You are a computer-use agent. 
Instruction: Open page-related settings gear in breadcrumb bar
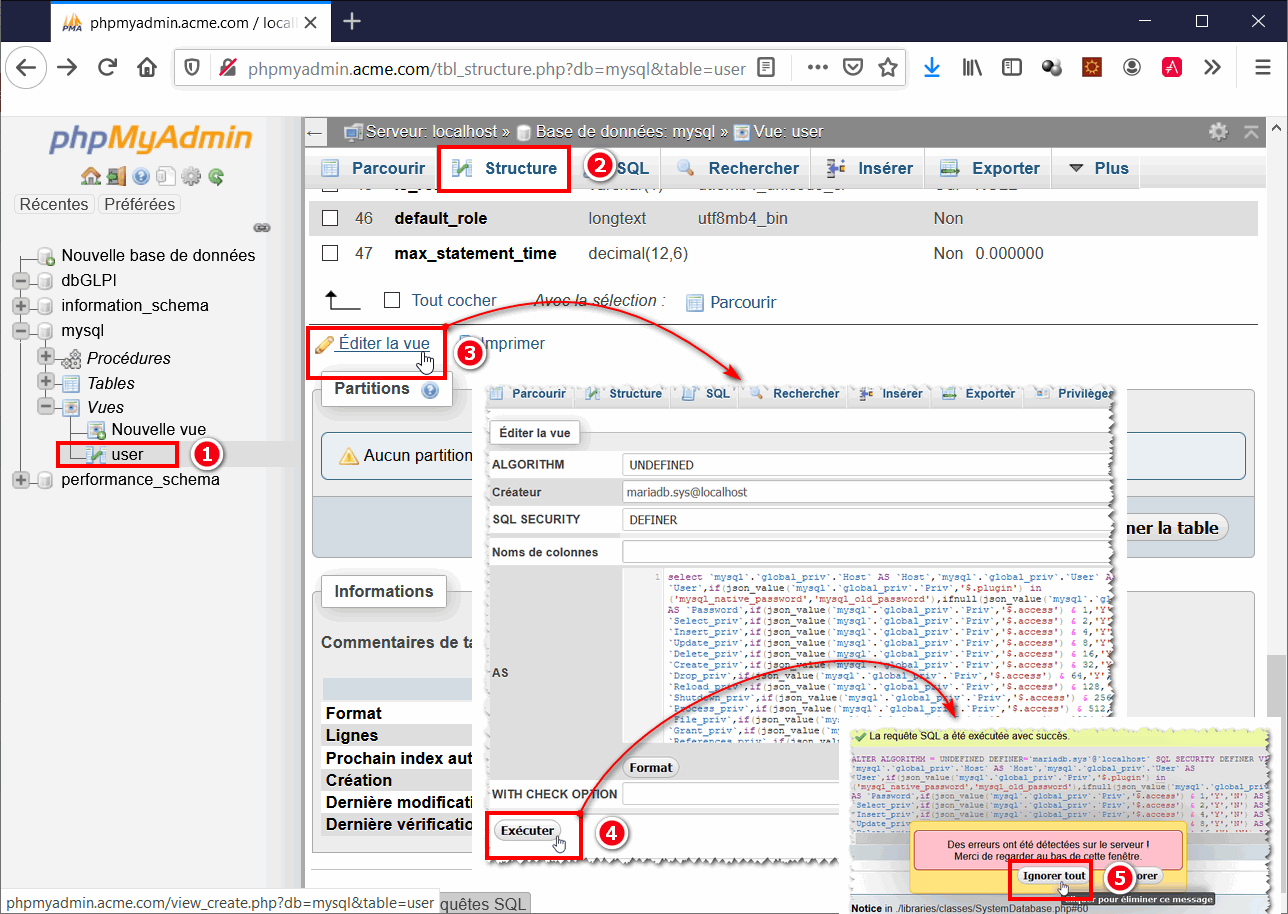[x=1218, y=131]
